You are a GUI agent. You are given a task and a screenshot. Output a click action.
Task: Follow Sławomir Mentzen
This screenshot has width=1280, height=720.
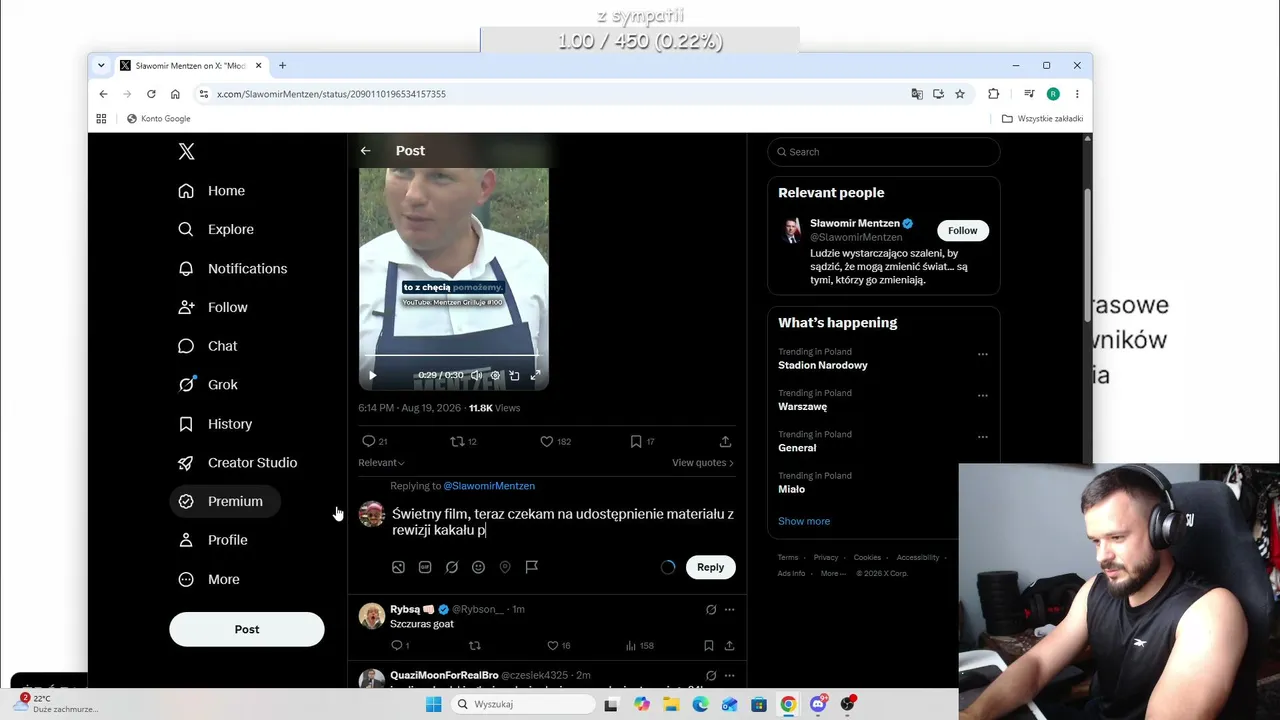963,230
